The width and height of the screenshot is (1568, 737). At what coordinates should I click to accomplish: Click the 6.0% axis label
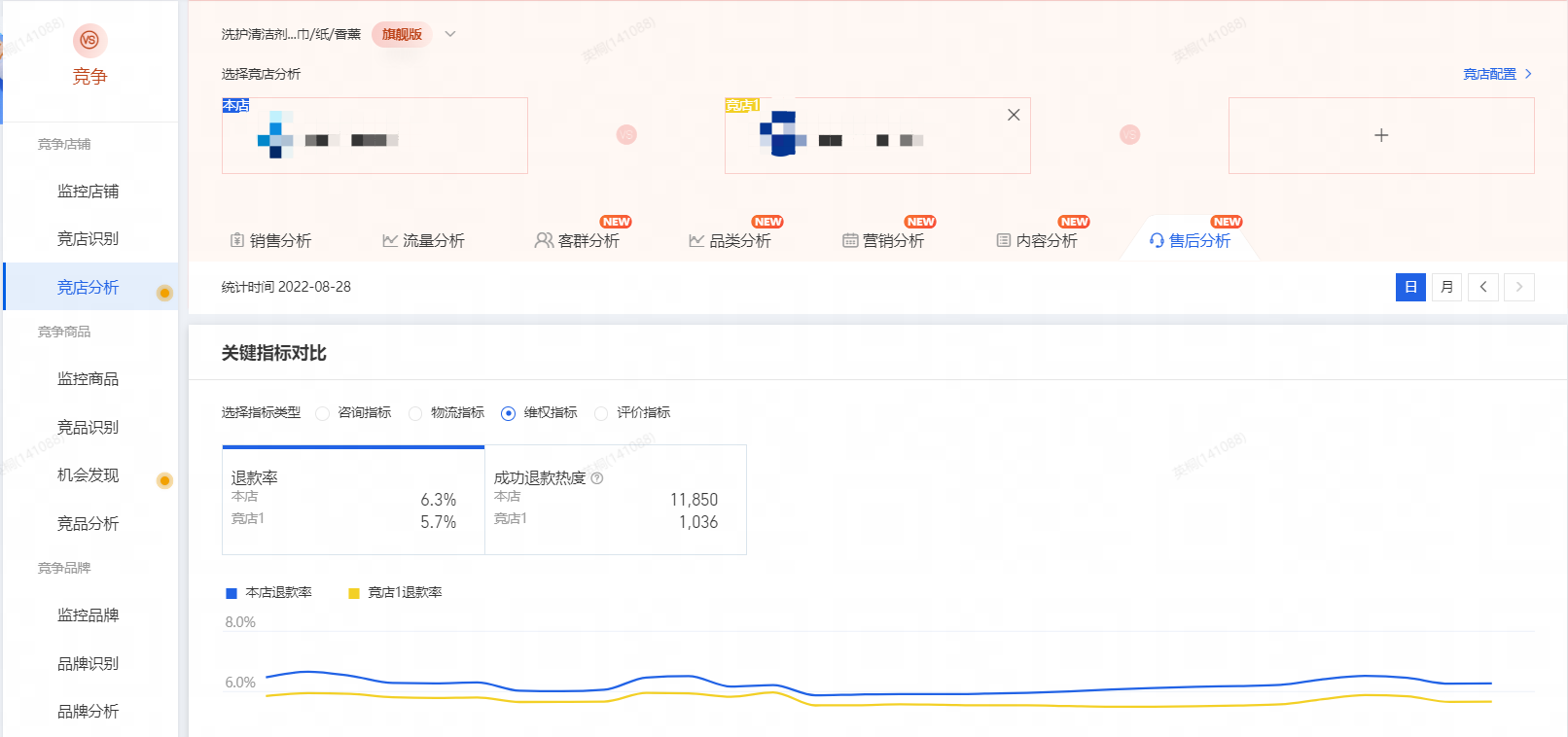[x=240, y=683]
